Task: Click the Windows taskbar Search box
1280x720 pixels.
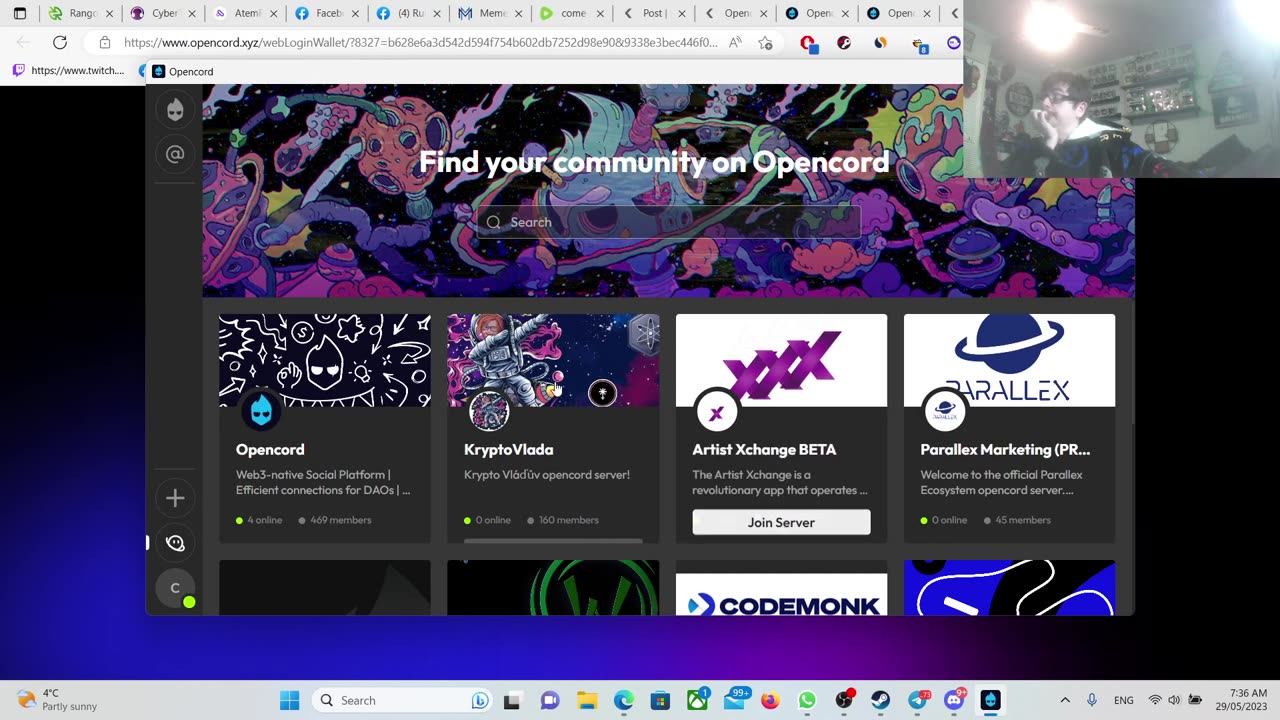Action: [x=402, y=700]
